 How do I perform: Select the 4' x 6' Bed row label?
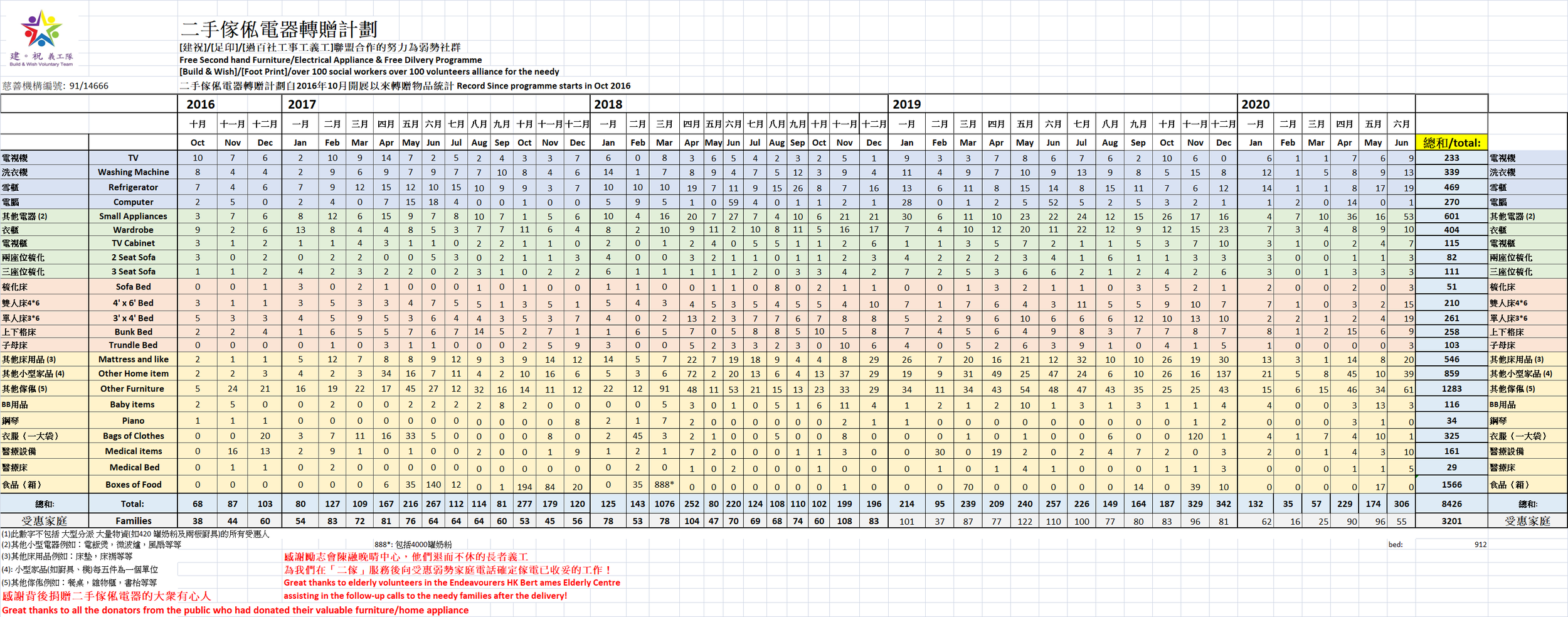[133, 303]
